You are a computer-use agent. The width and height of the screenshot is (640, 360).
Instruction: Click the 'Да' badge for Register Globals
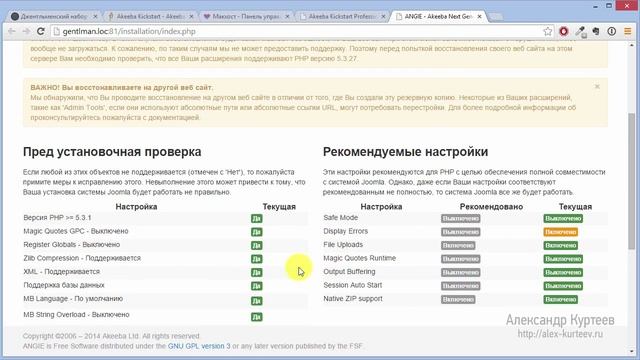(257, 245)
